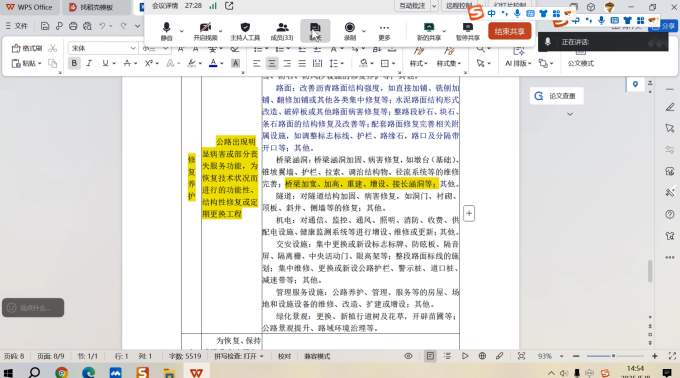Click the 说点什么 chat input box

[33, 308]
